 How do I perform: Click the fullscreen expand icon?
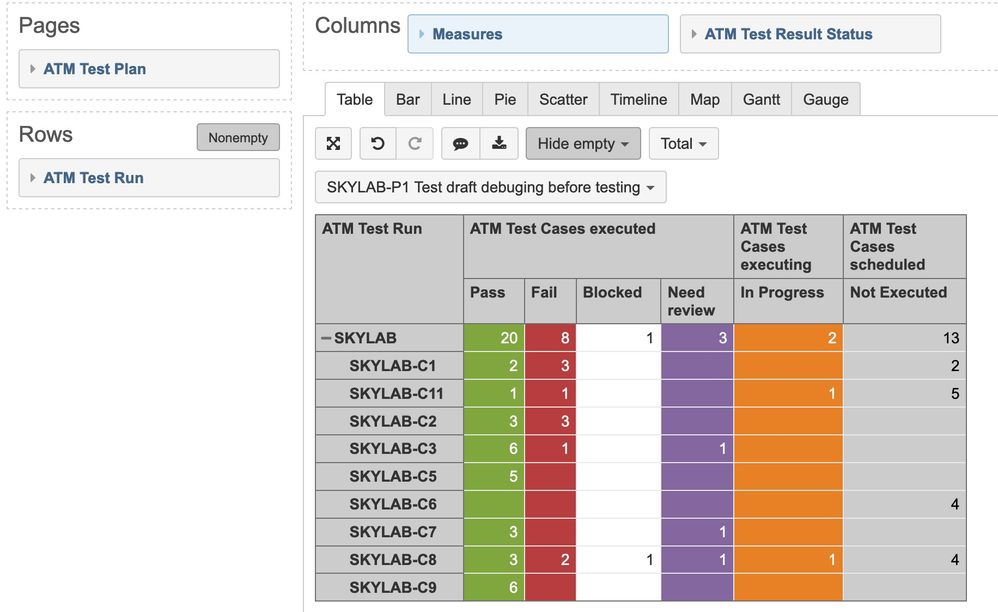point(334,144)
